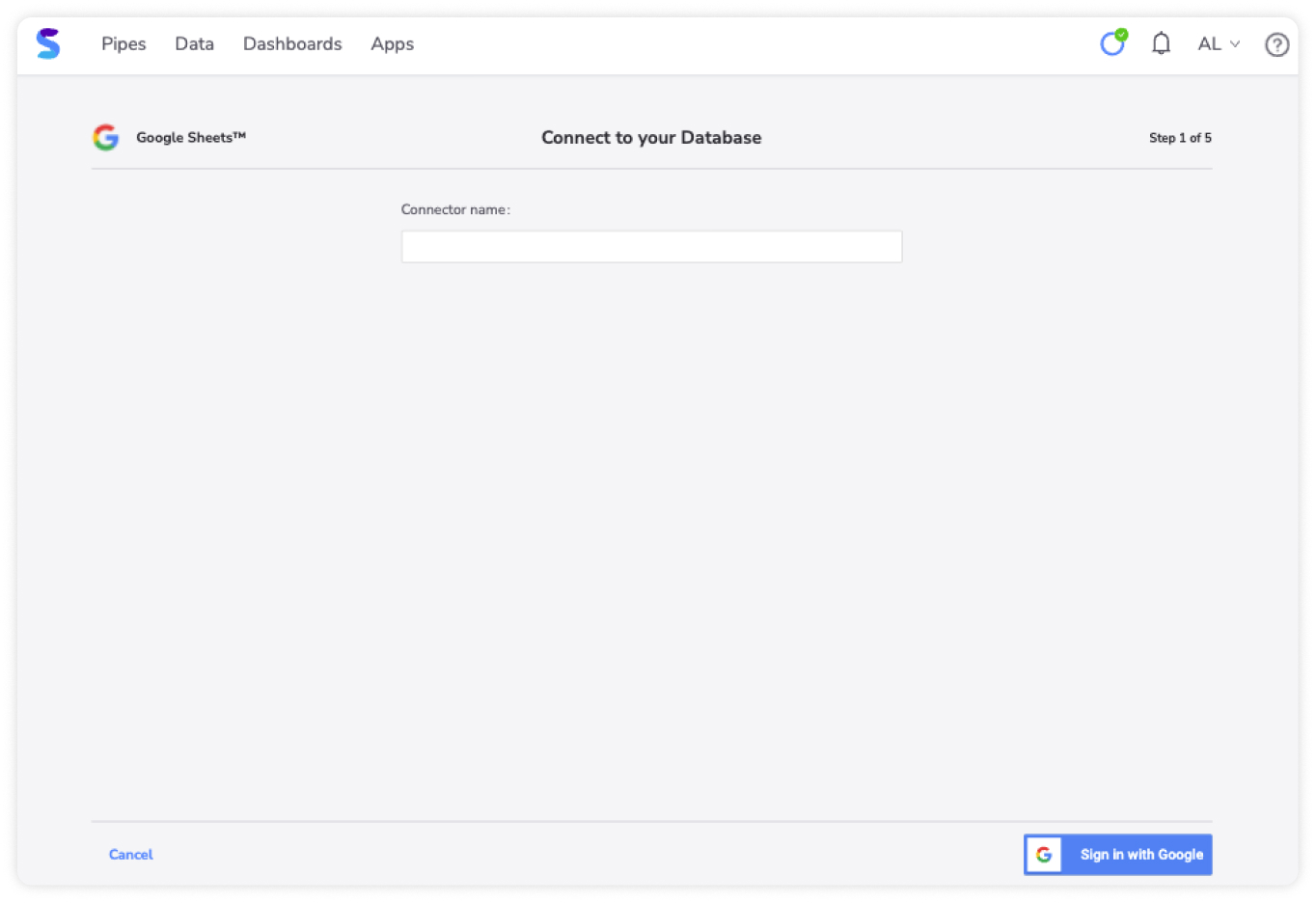The height and width of the screenshot is (903, 1316).
Task: Click the Connector name label
Action: (x=455, y=209)
